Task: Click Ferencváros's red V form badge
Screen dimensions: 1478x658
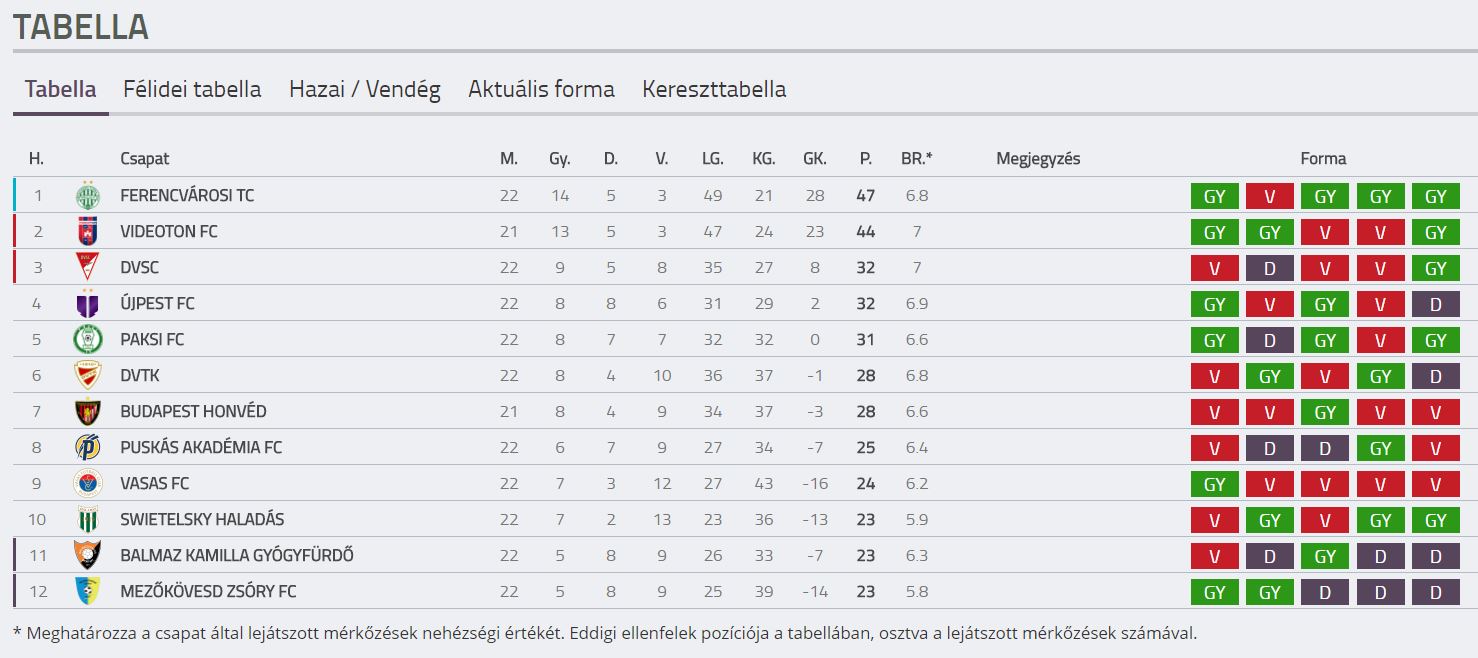Action: tap(1270, 196)
